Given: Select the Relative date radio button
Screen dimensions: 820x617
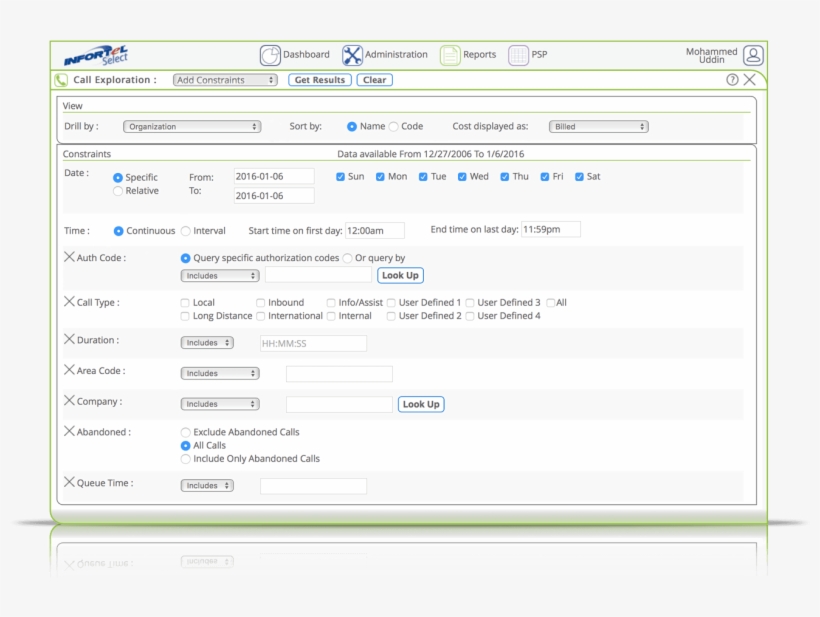Looking at the screenshot, I should click(x=117, y=189).
